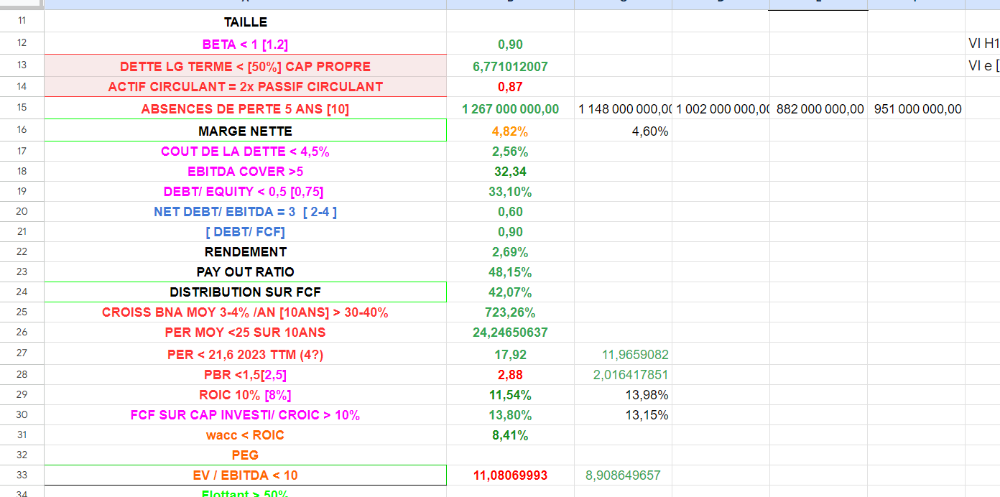Select the DETTE LG TERME cell
The image size is (1000, 497).
(245, 66)
